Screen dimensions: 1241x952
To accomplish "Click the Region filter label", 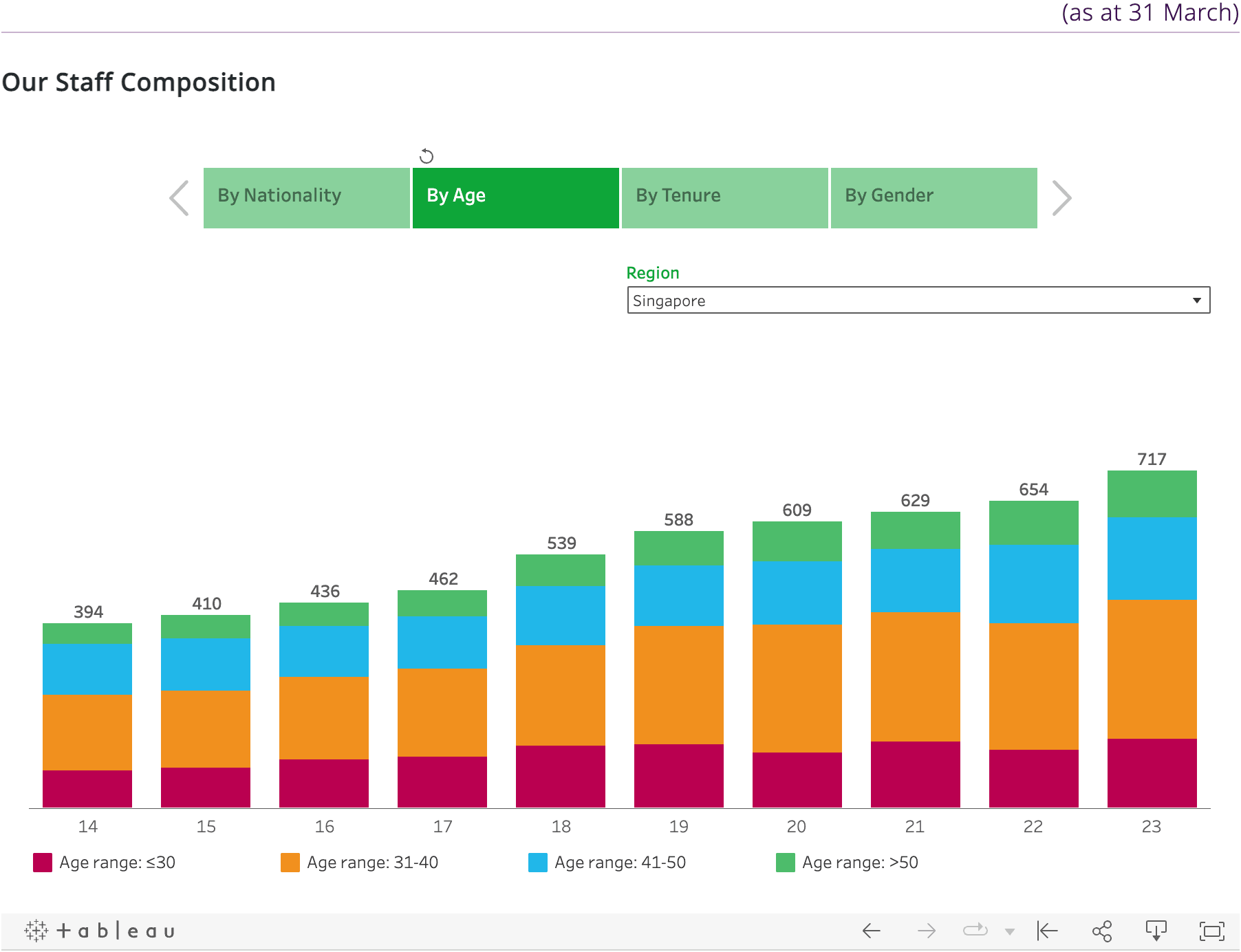I will pos(653,273).
